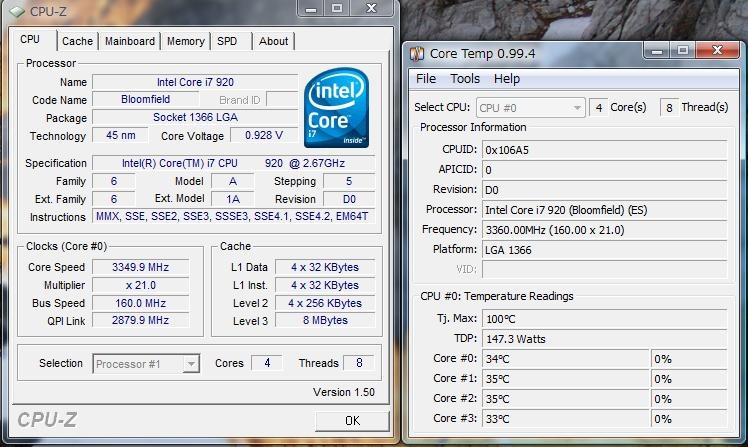The image size is (748, 447).
Task: Click the Tj. Max field '100°C'
Action: click(x=604, y=319)
